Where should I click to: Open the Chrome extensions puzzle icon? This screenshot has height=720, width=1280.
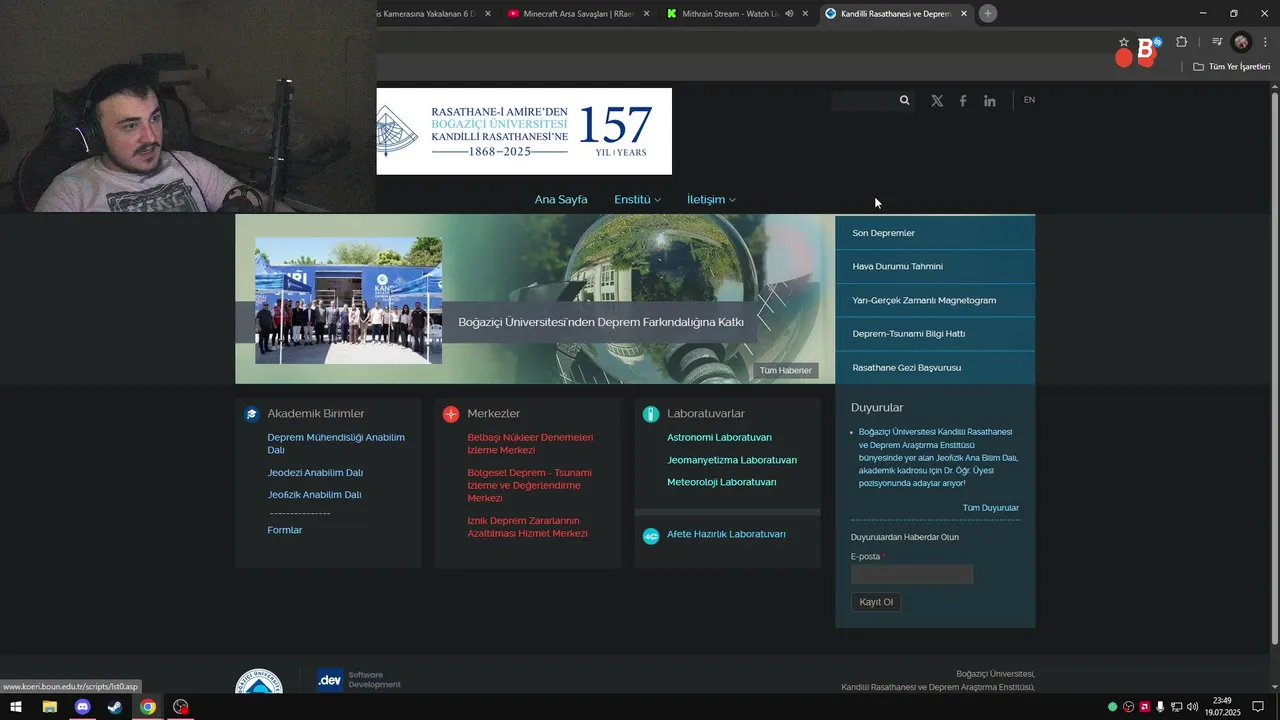(x=1181, y=42)
